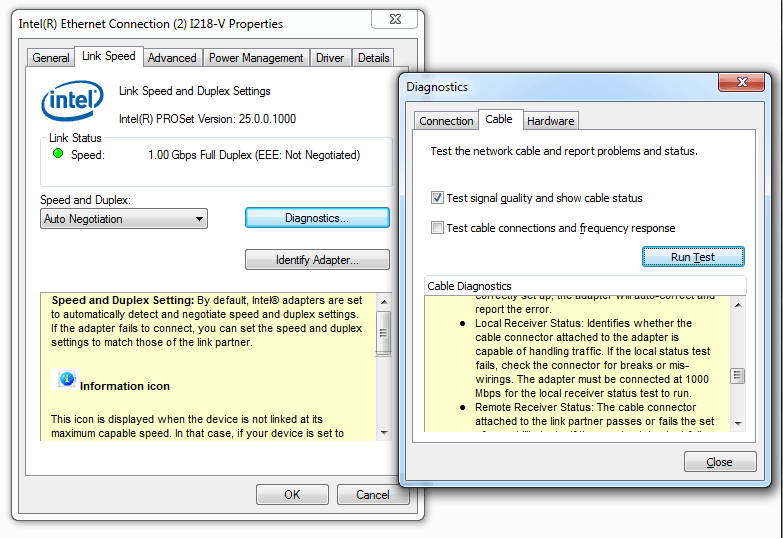The height and width of the screenshot is (538, 783).
Task: Click the 'Cable Diagnostics' section header
Action: click(469, 286)
